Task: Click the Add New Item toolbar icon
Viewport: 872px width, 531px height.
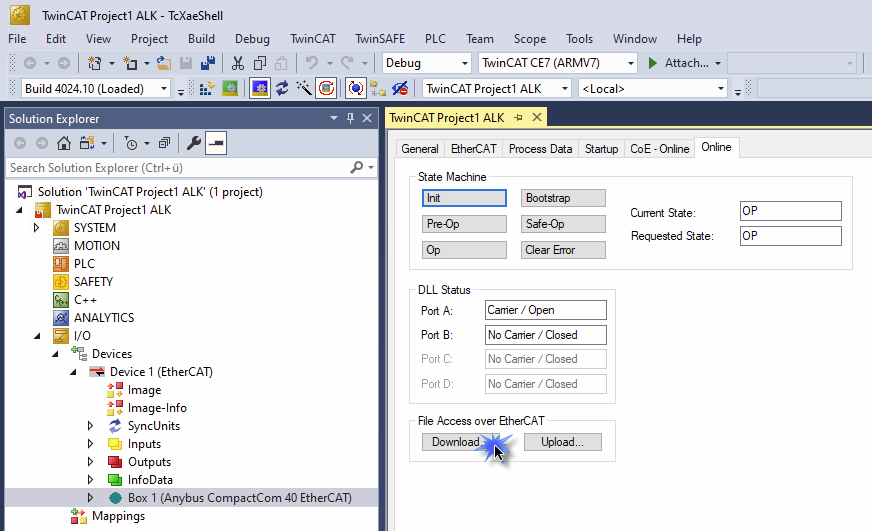Action: click(130, 63)
